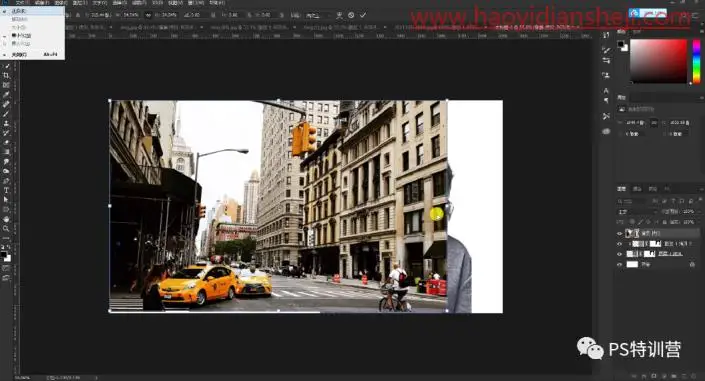The image size is (705, 381).
Task: Select the Crop tool
Action: (7, 76)
